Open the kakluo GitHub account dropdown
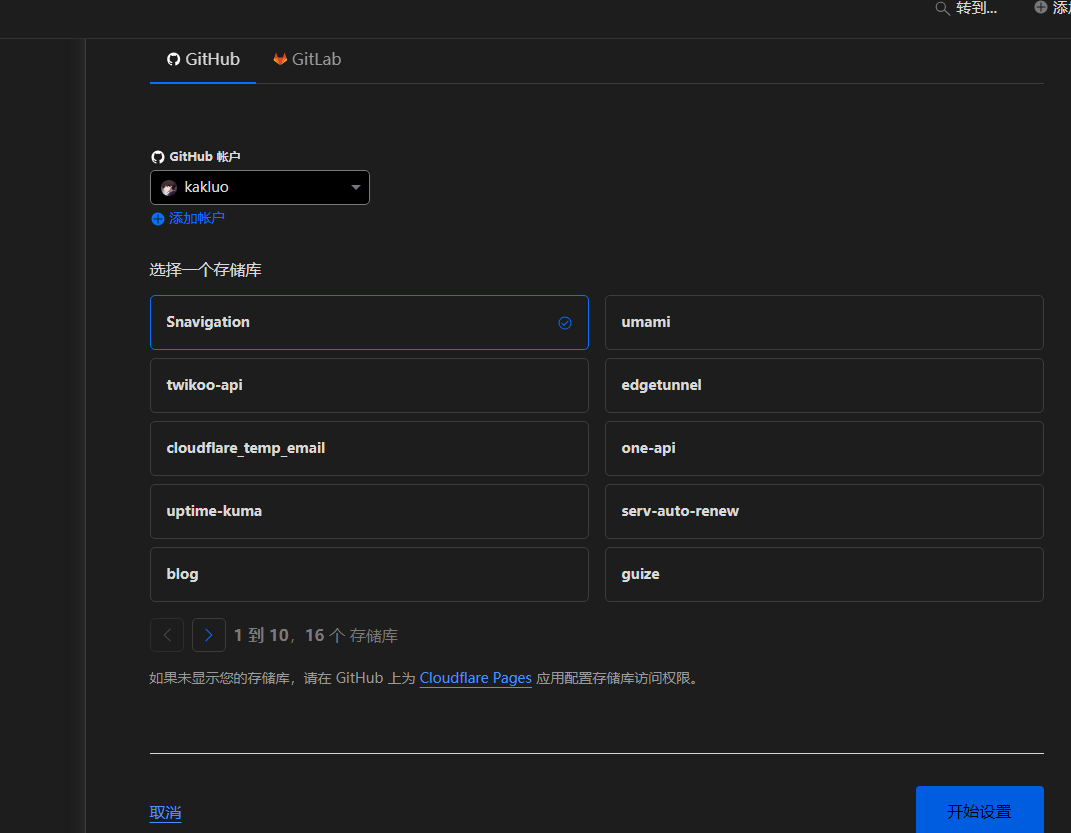The width and height of the screenshot is (1071, 833). click(x=260, y=187)
